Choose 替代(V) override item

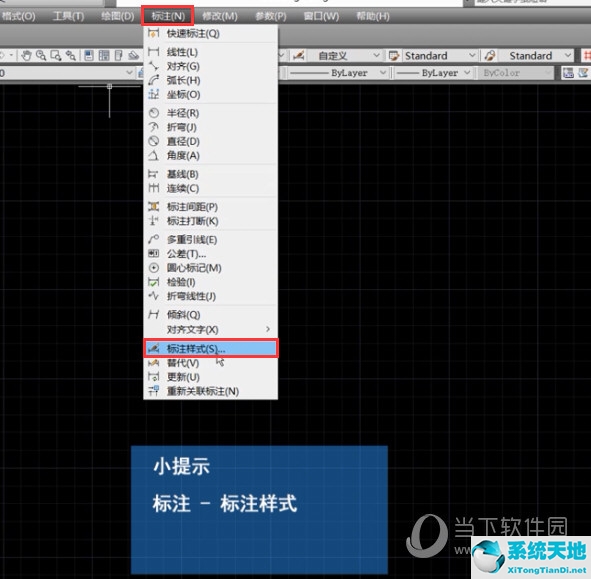(211, 363)
